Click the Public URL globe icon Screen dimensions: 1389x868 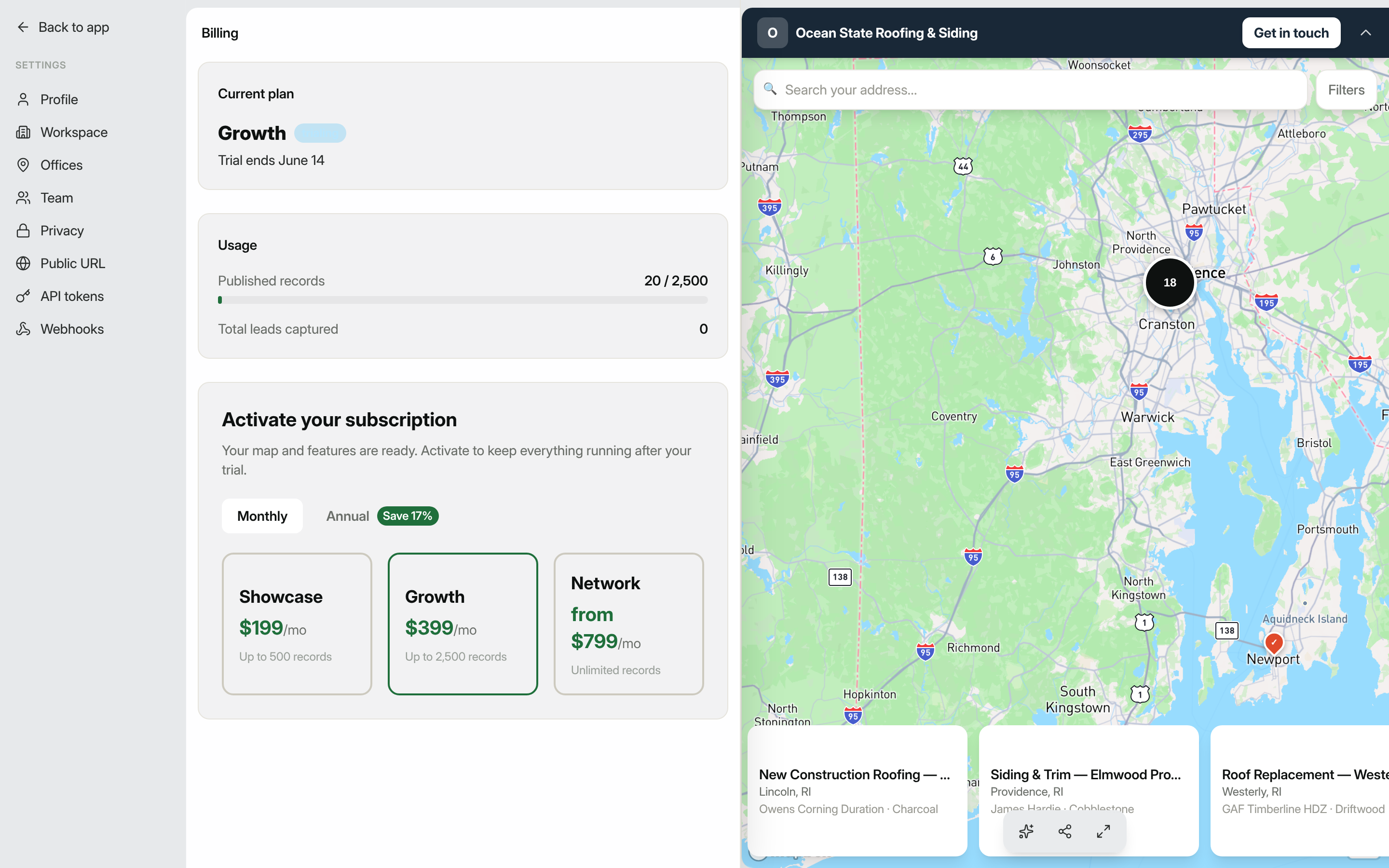(23, 263)
